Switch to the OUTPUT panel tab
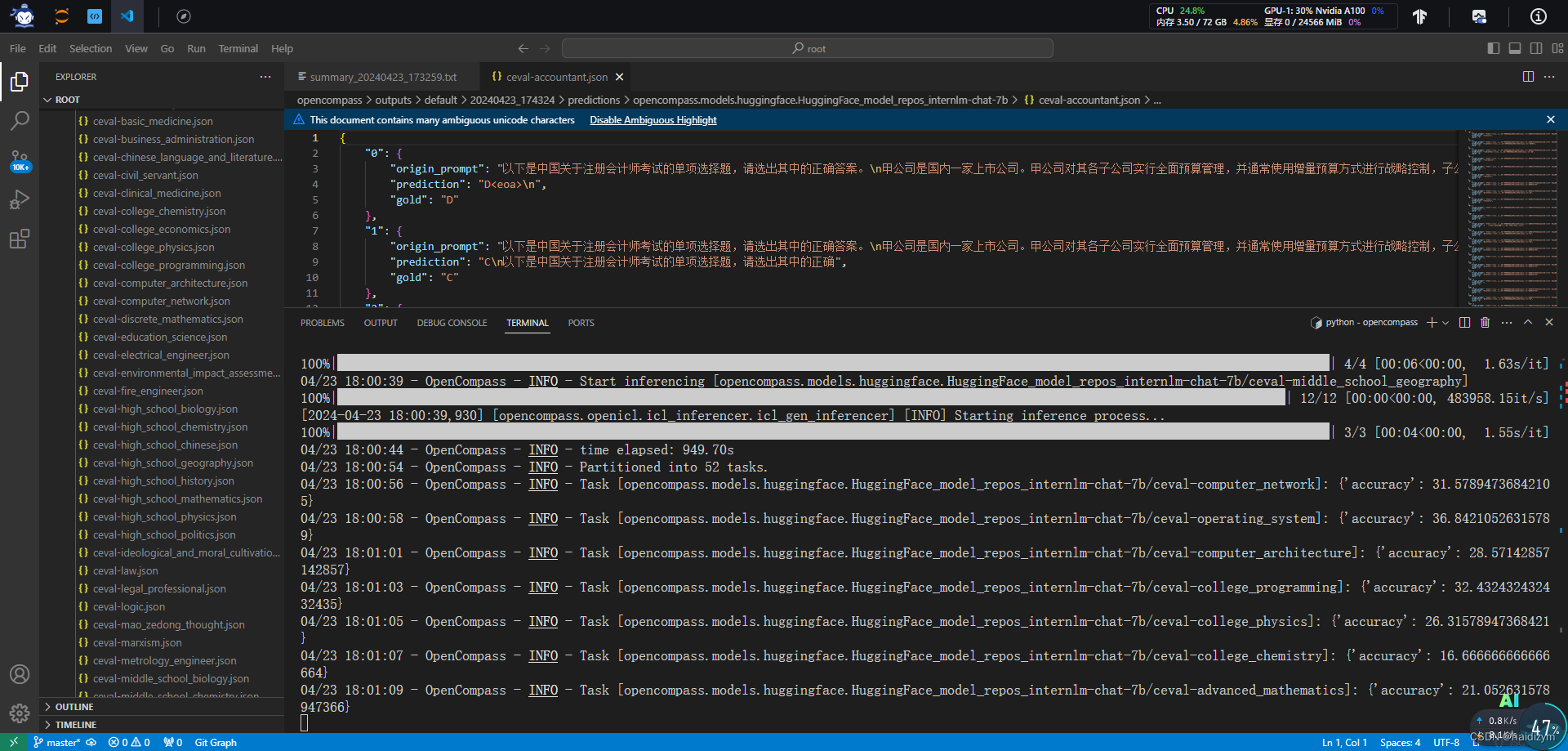 [381, 323]
